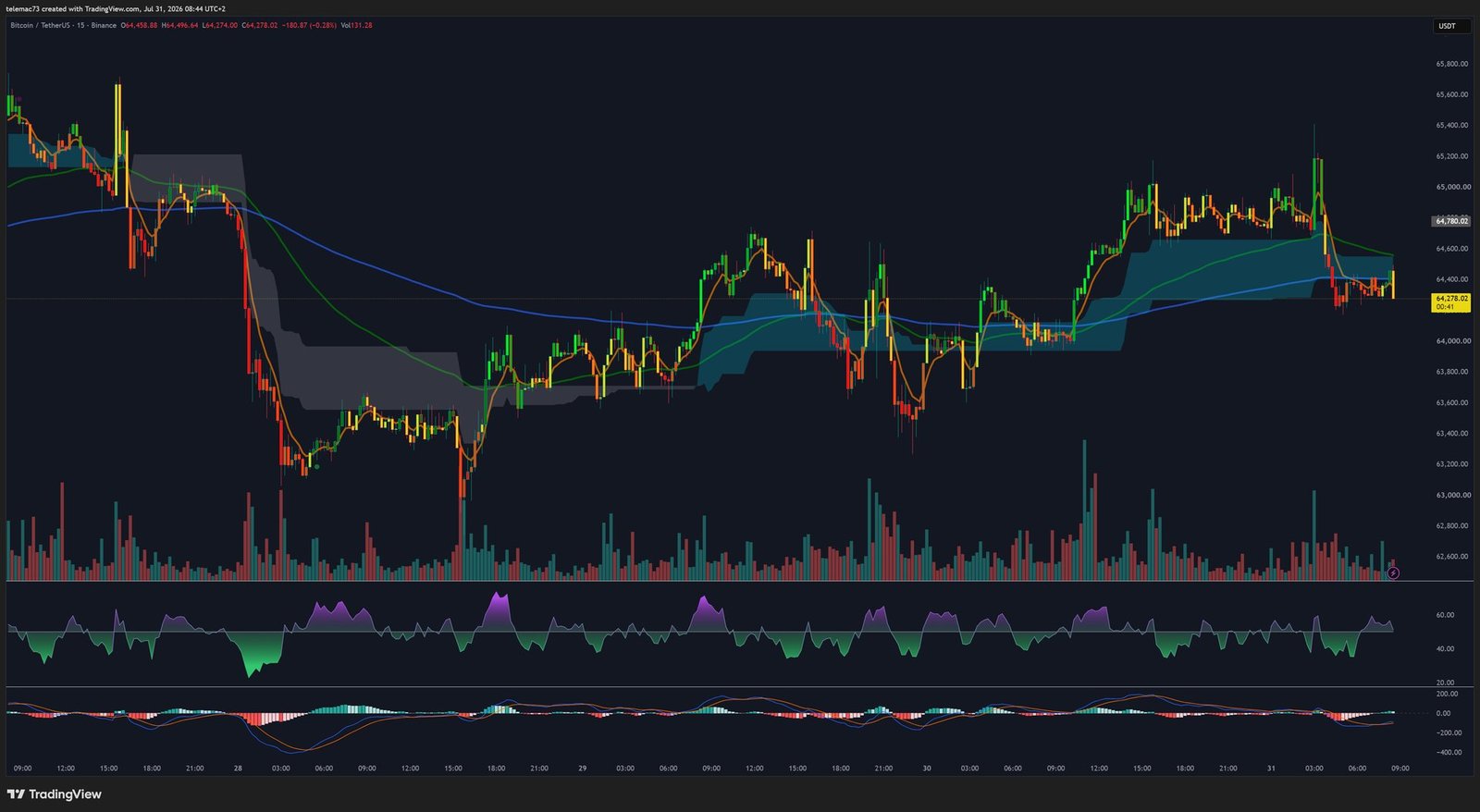This screenshot has height=812, width=1480.
Task: Click the MACD scale label 200.00
Action: pyautogui.click(x=1447, y=694)
